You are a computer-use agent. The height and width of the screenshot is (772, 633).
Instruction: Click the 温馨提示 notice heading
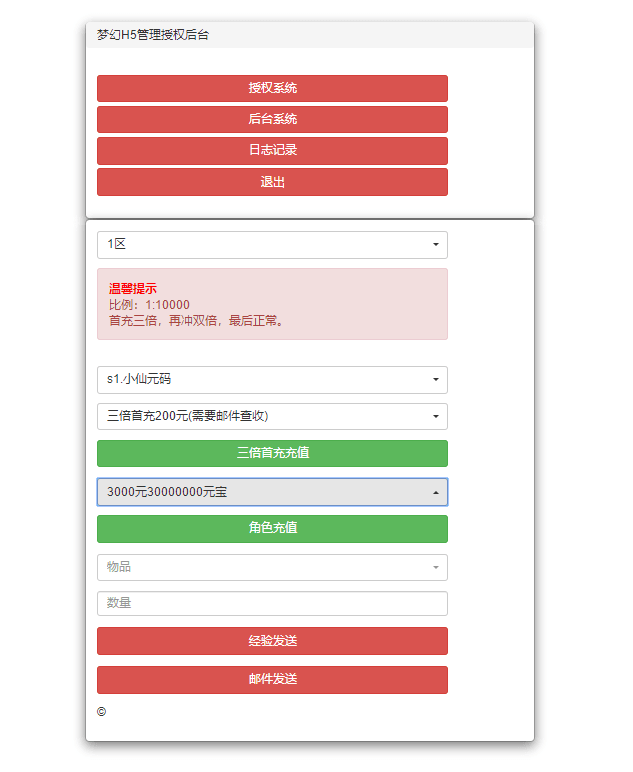click(x=132, y=289)
